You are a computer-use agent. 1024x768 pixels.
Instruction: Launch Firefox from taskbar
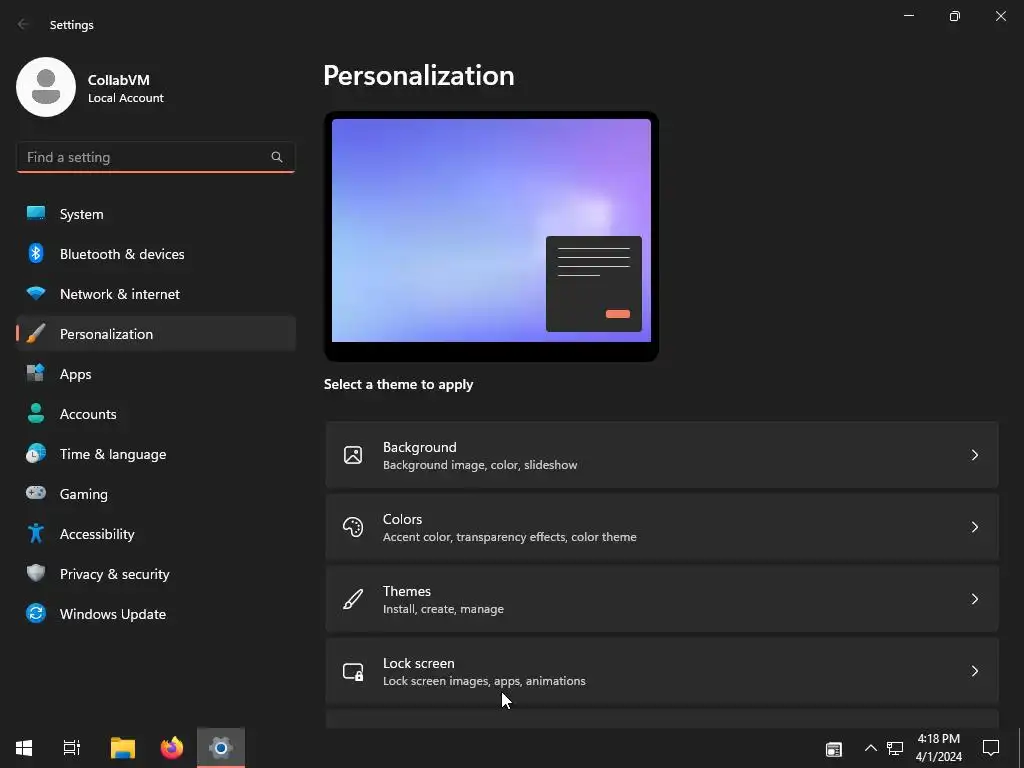172,748
